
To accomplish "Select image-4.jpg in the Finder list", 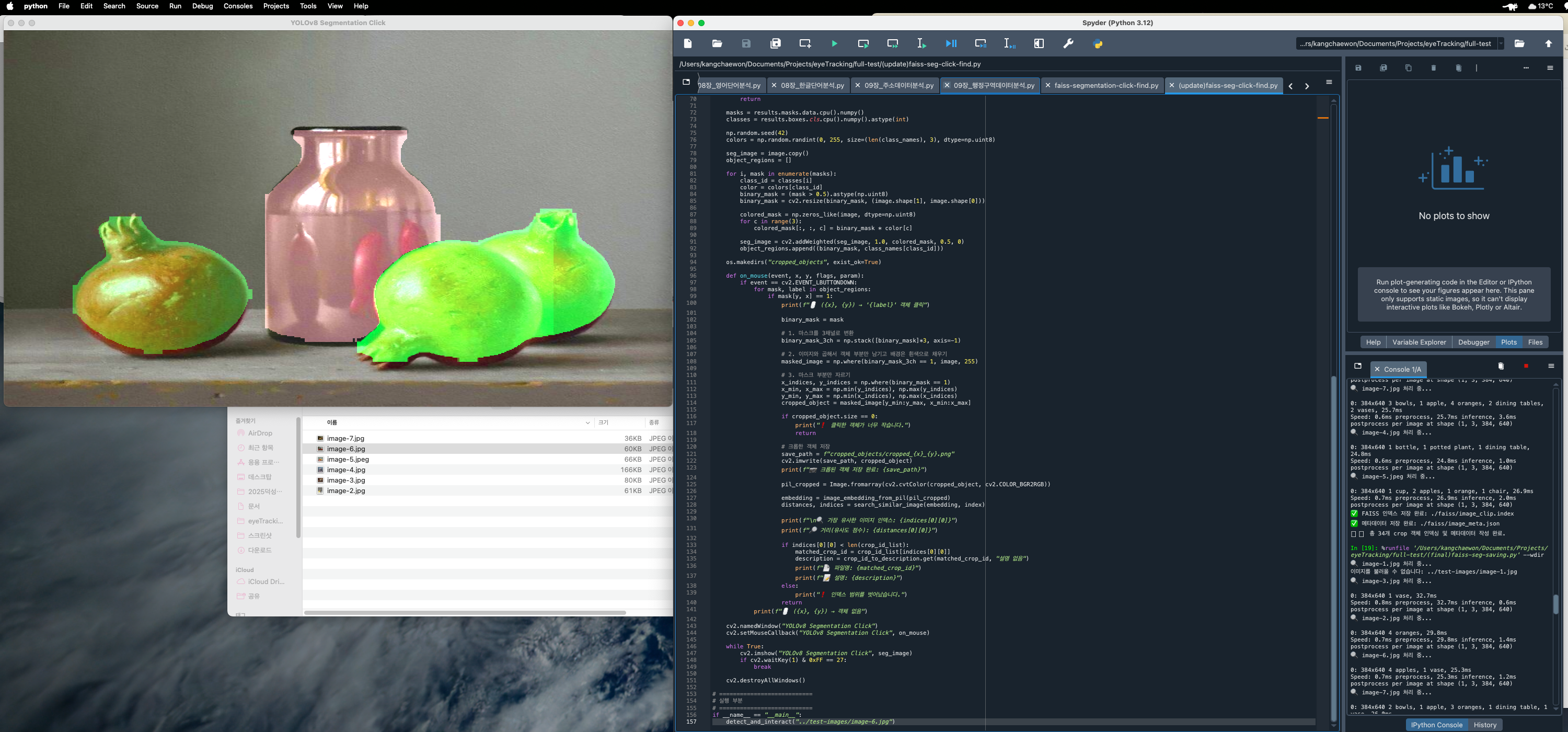I will coord(345,470).
